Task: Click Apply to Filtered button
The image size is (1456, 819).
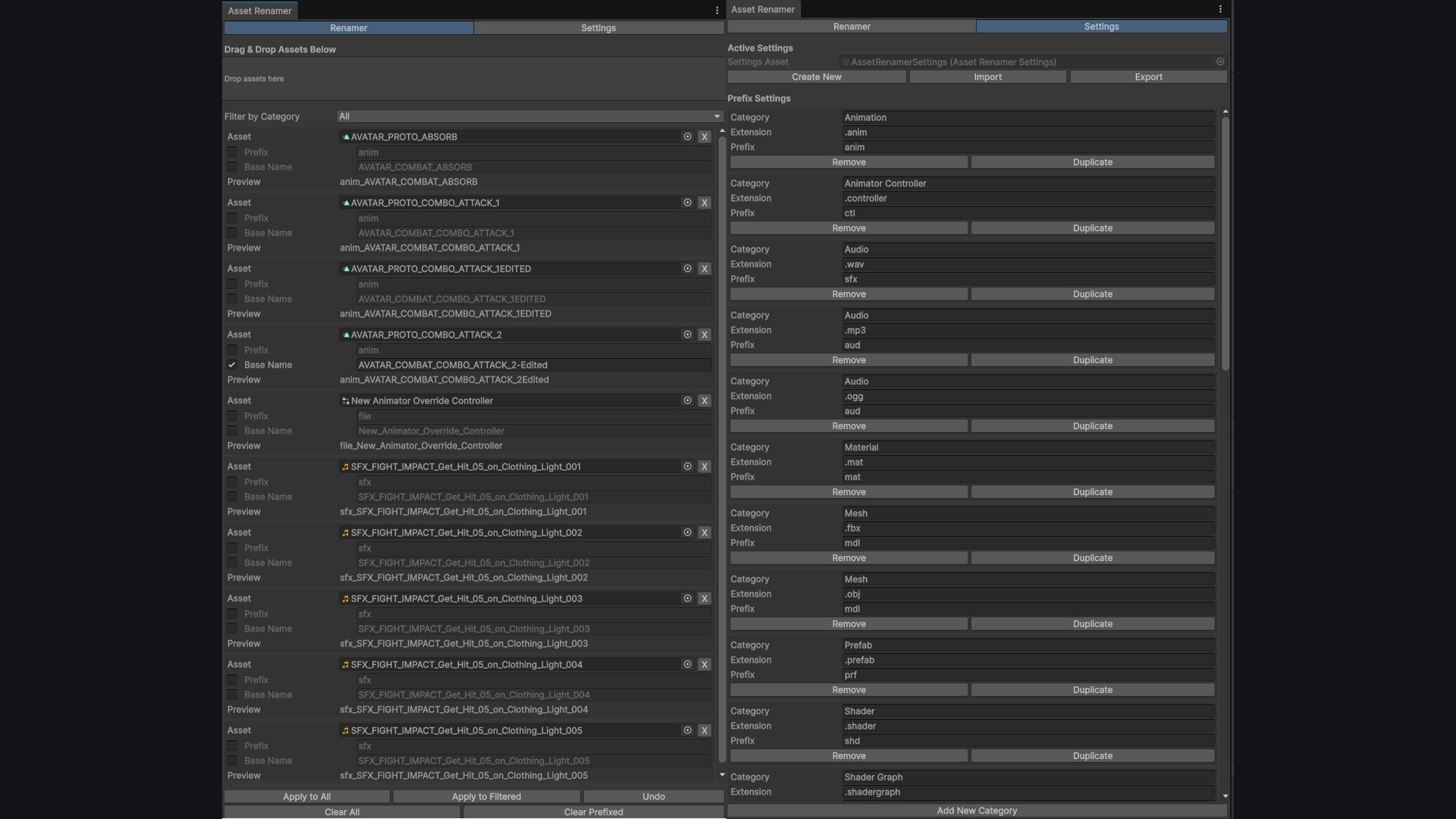Action: (x=487, y=797)
